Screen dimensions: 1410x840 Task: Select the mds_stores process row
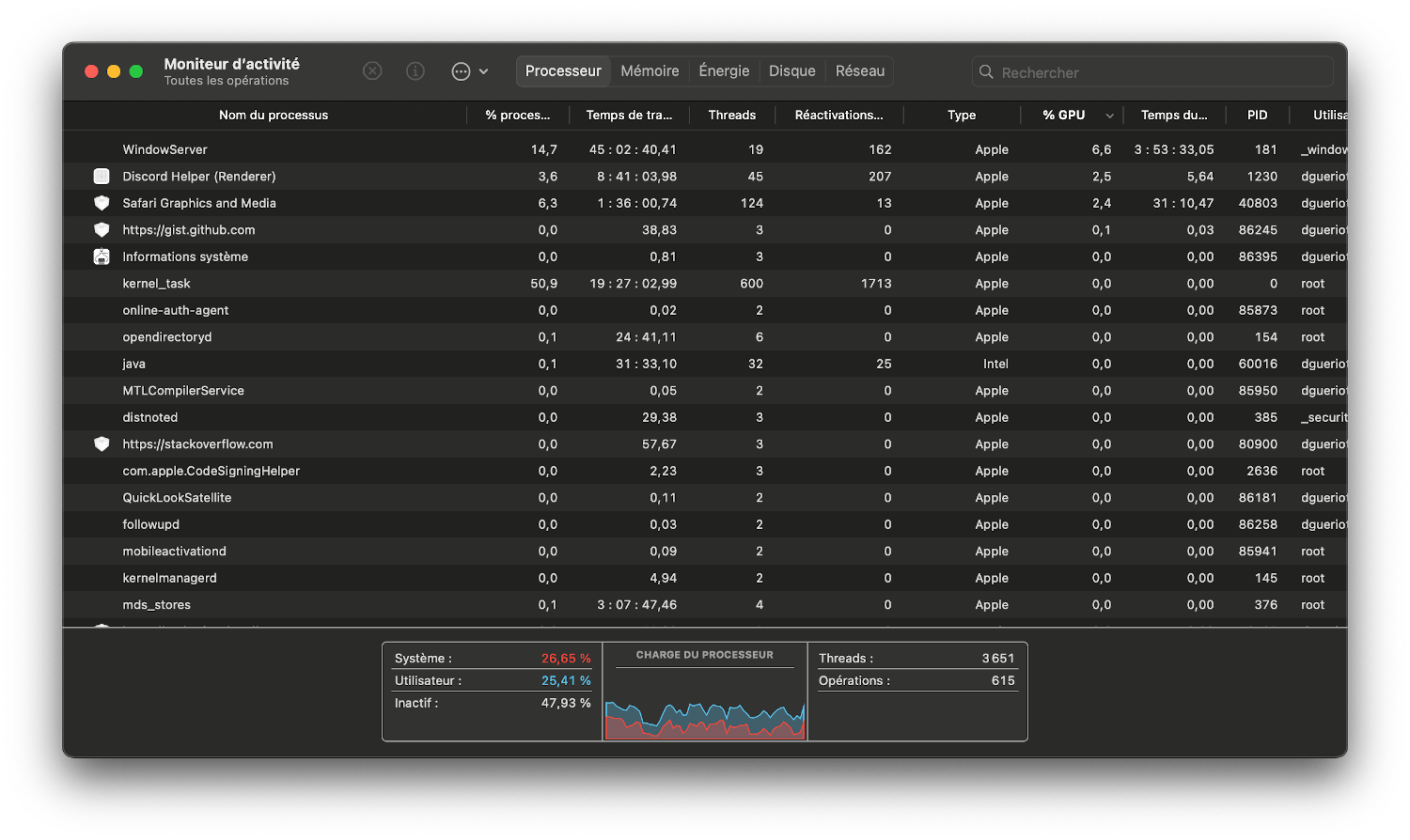[705, 605]
